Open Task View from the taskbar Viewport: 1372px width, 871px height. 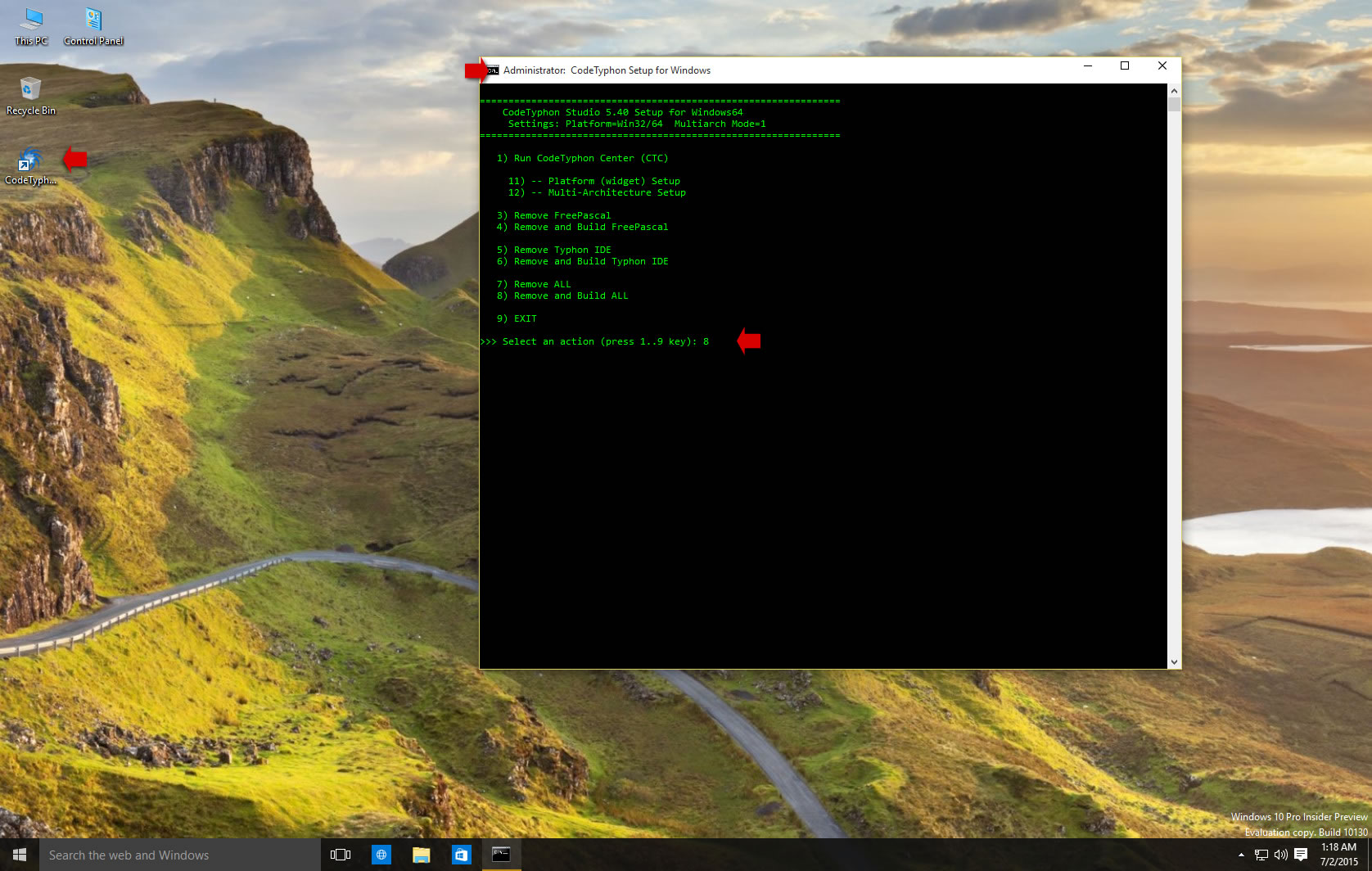[341, 855]
